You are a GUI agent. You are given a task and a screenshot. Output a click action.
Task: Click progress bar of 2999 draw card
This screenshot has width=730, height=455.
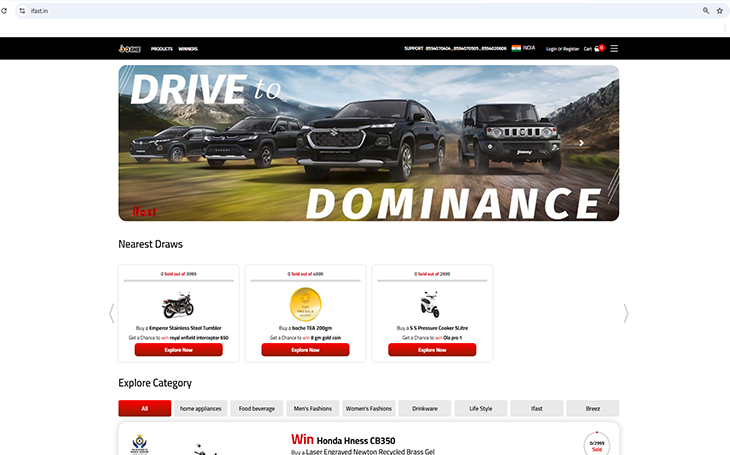(x=432, y=281)
